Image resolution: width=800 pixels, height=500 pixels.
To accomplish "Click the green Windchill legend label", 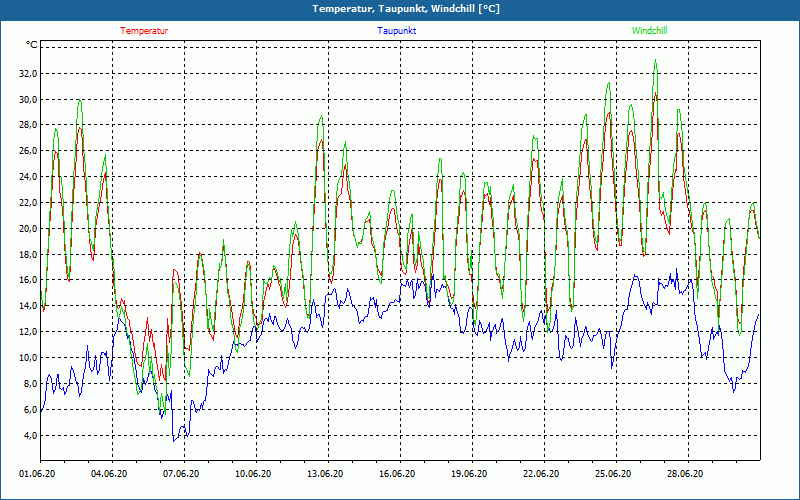I will [x=649, y=31].
